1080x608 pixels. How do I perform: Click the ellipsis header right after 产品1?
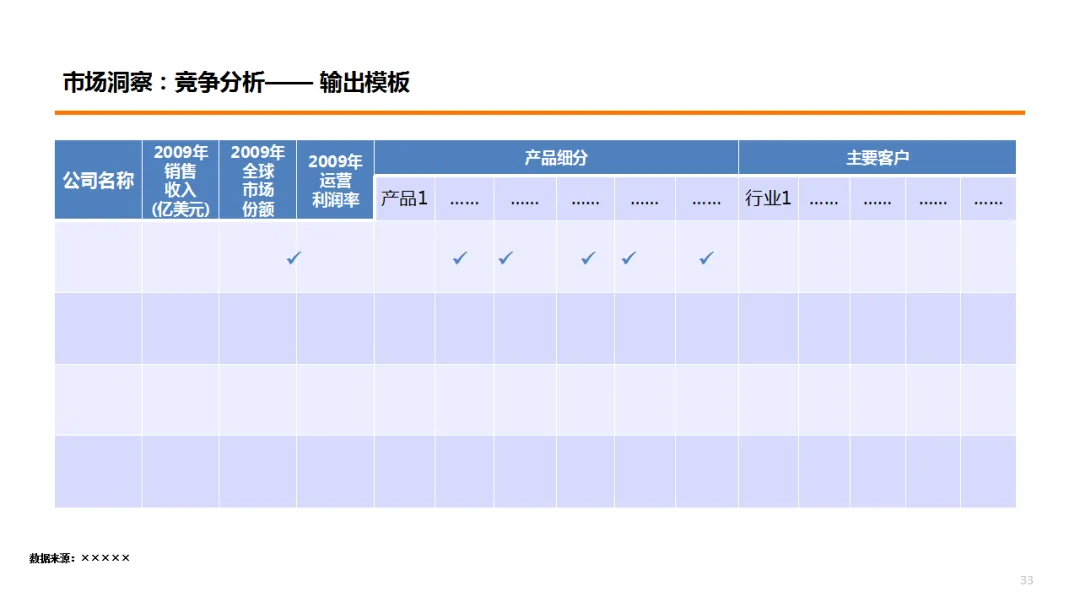(x=464, y=199)
